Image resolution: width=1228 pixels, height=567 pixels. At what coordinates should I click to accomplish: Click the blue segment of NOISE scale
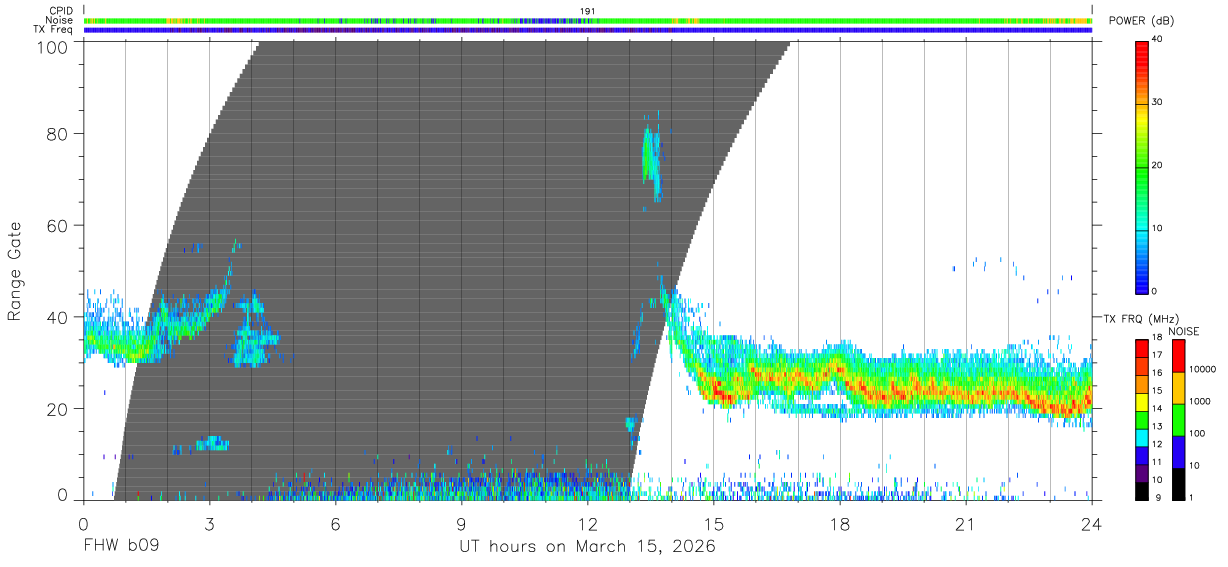[1178, 451]
